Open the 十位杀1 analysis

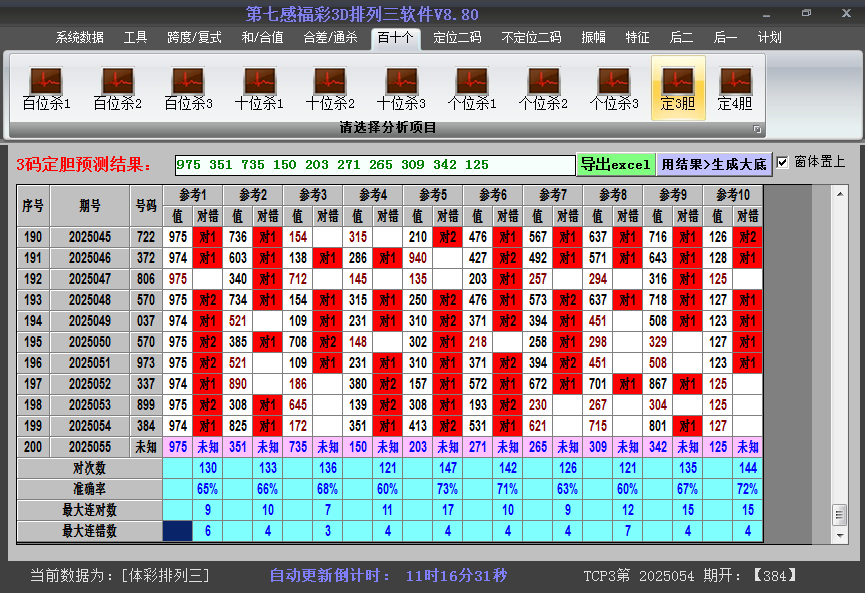(259, 88)
